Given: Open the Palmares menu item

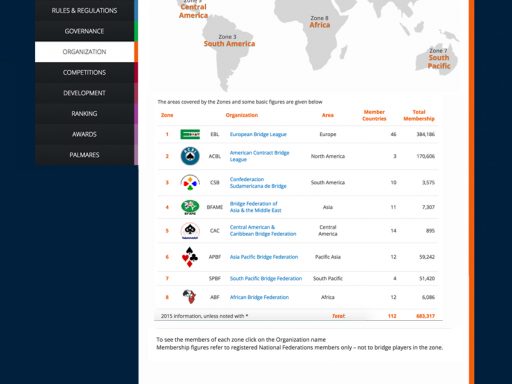Looking at the screenshot, I should point(84,155).
